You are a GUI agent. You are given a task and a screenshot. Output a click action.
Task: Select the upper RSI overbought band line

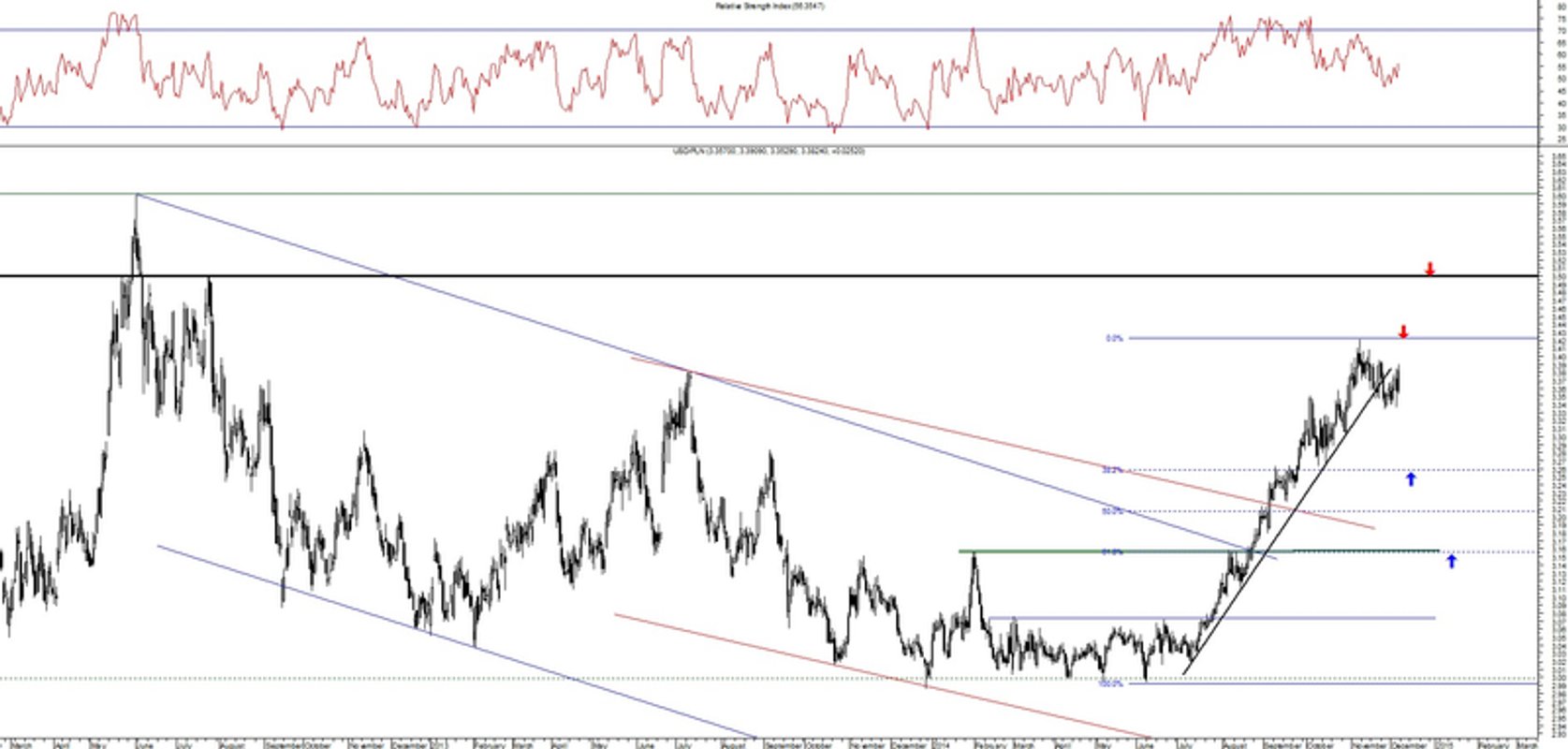click(768, 30)
